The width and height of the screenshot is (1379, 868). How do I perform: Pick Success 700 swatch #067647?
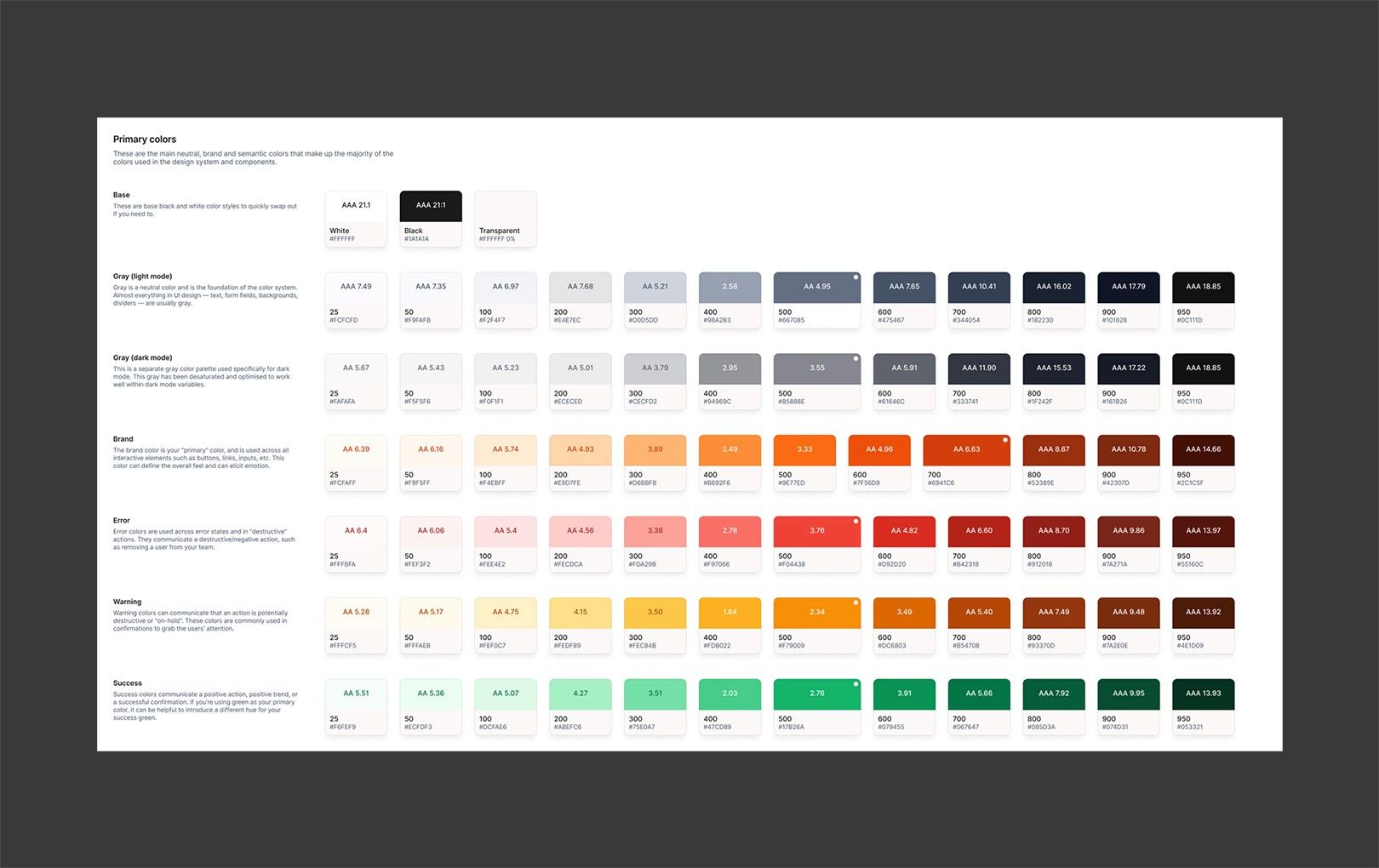[x=979, y=707]
